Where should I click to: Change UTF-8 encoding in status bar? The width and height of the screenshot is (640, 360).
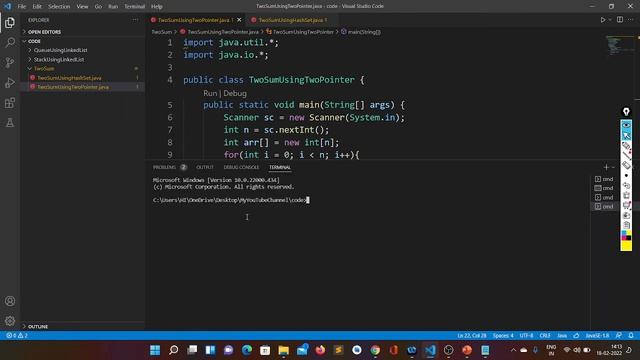coord(526,336)
